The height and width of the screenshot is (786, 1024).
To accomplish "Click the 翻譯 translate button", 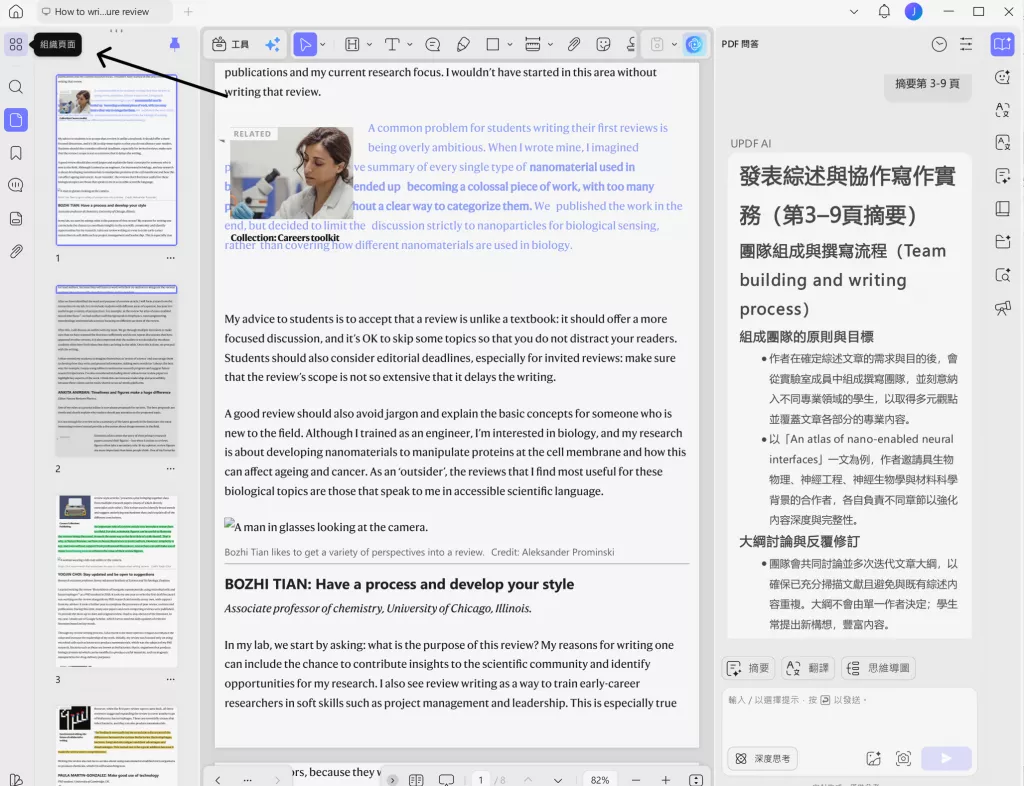I will pyautogui.click(x=808, y=668).
